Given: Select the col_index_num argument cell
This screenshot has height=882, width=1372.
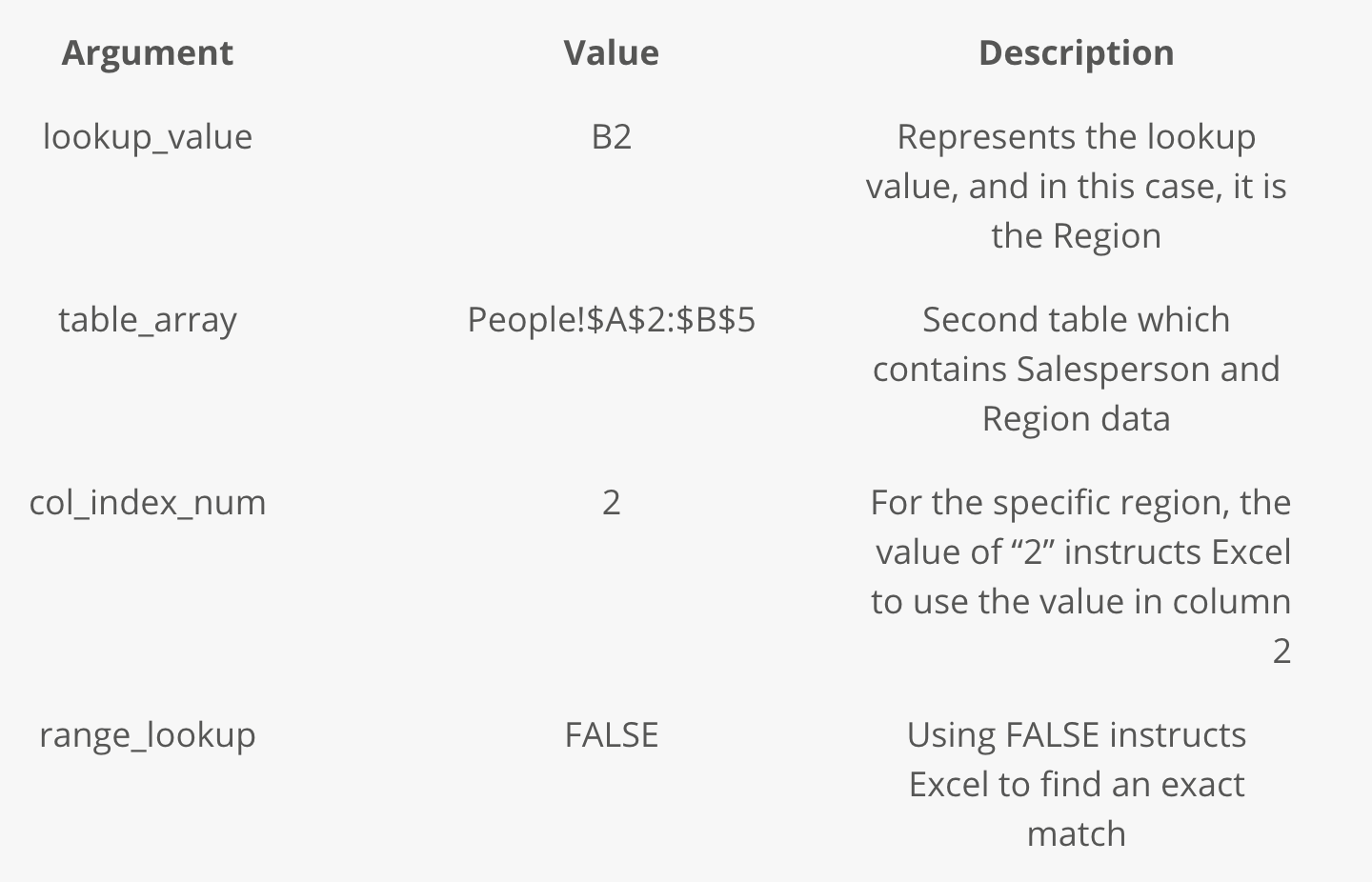Looking at the screenshot, I should pyautogui.click(x=148, y=503).
